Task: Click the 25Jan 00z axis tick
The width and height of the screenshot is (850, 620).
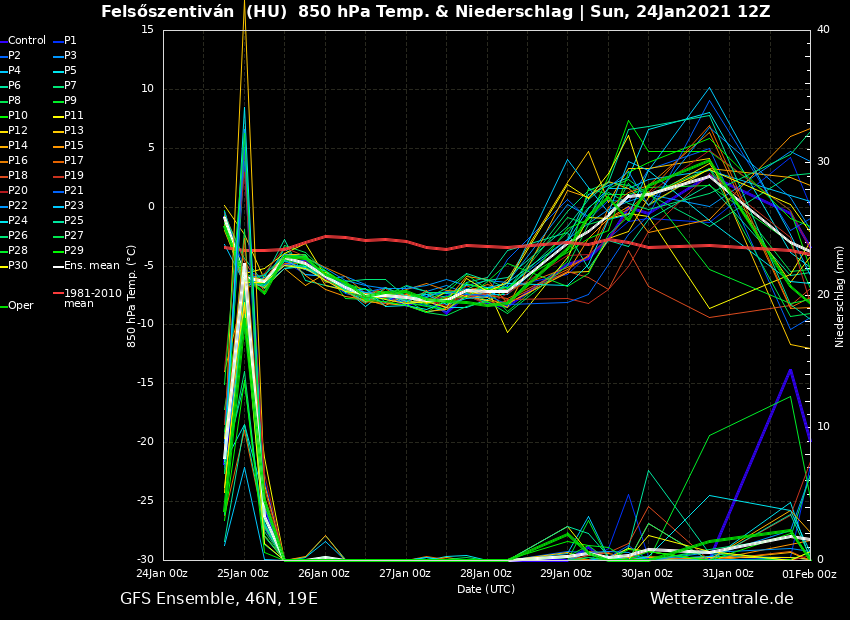Action: [x=243, y=574]
